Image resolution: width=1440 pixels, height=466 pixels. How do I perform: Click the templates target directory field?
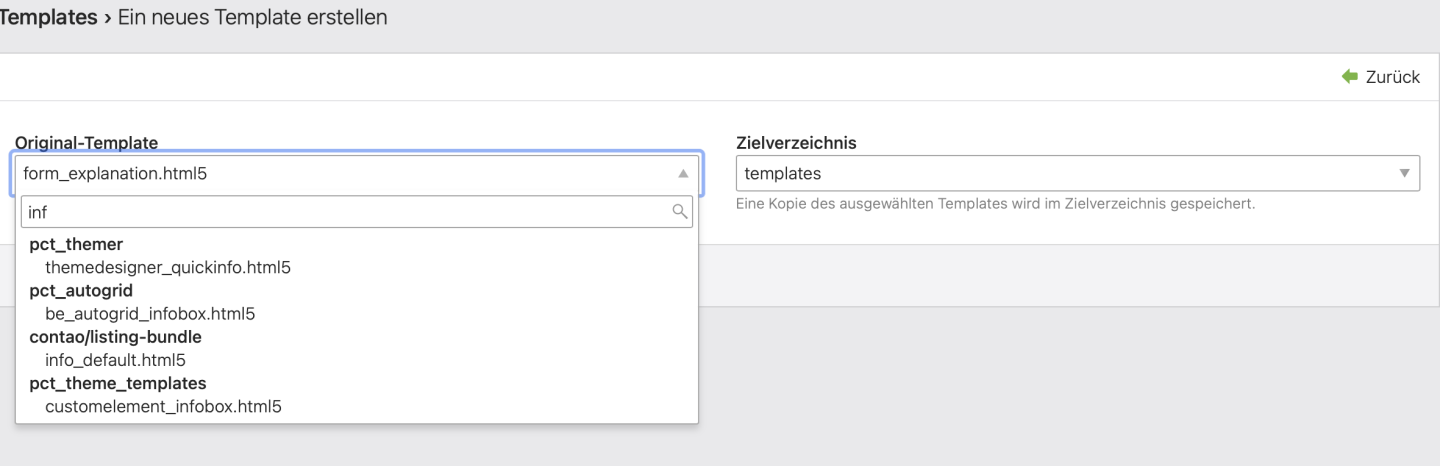tap(1060, 174)
